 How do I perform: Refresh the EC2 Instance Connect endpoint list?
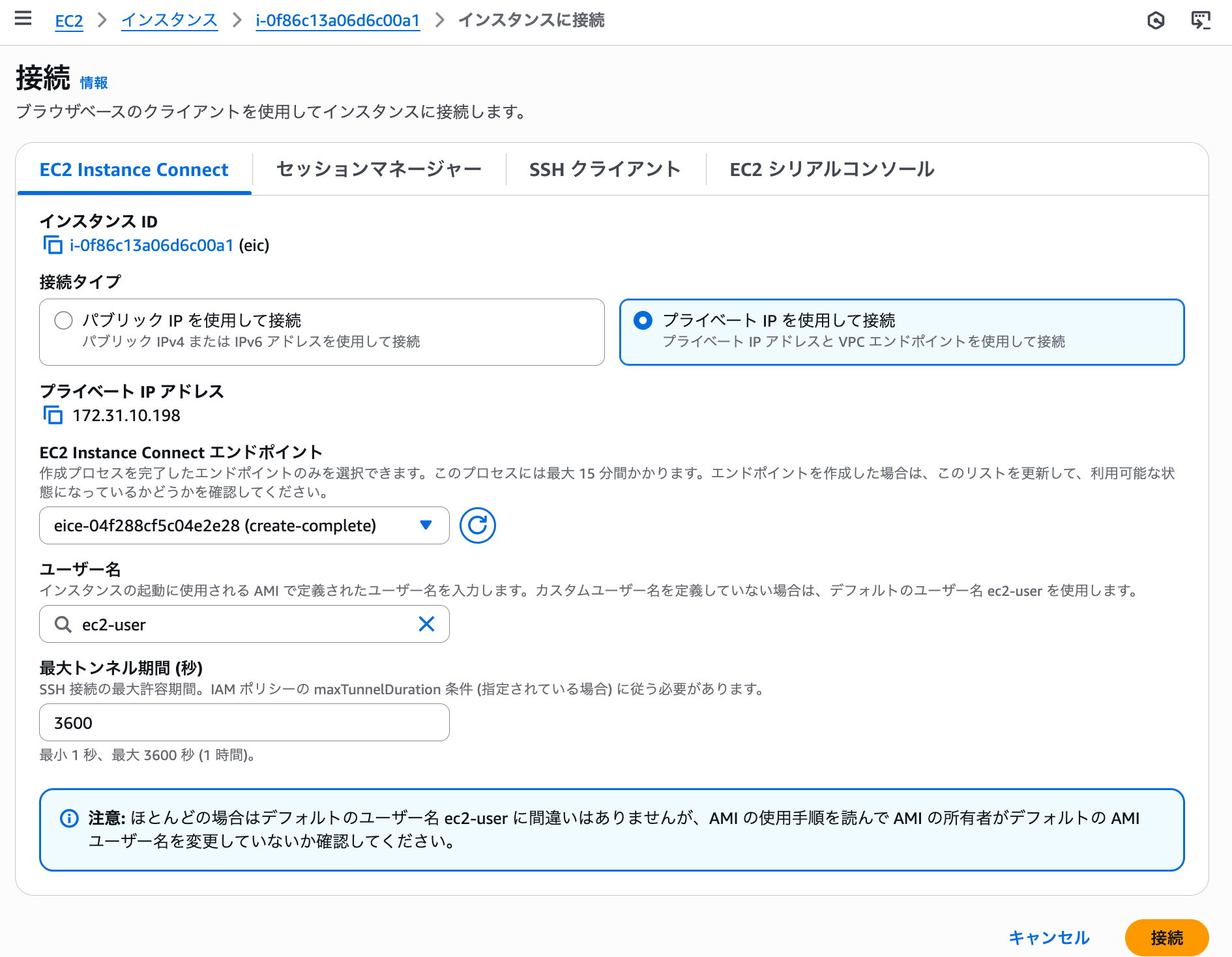pyautogui.click(x=478, y=525)
